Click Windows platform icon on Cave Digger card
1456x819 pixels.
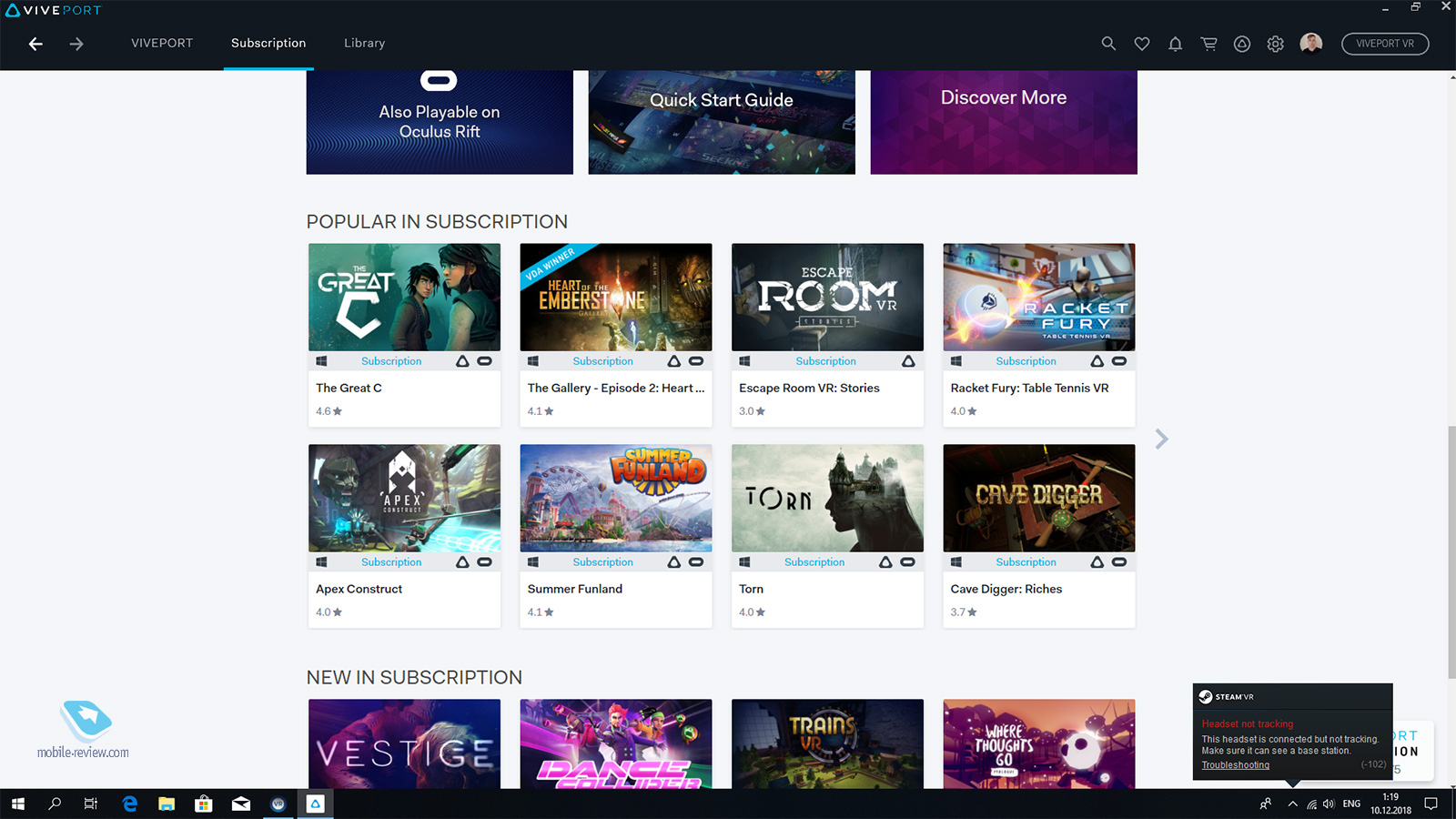click(x=956, y=562)
